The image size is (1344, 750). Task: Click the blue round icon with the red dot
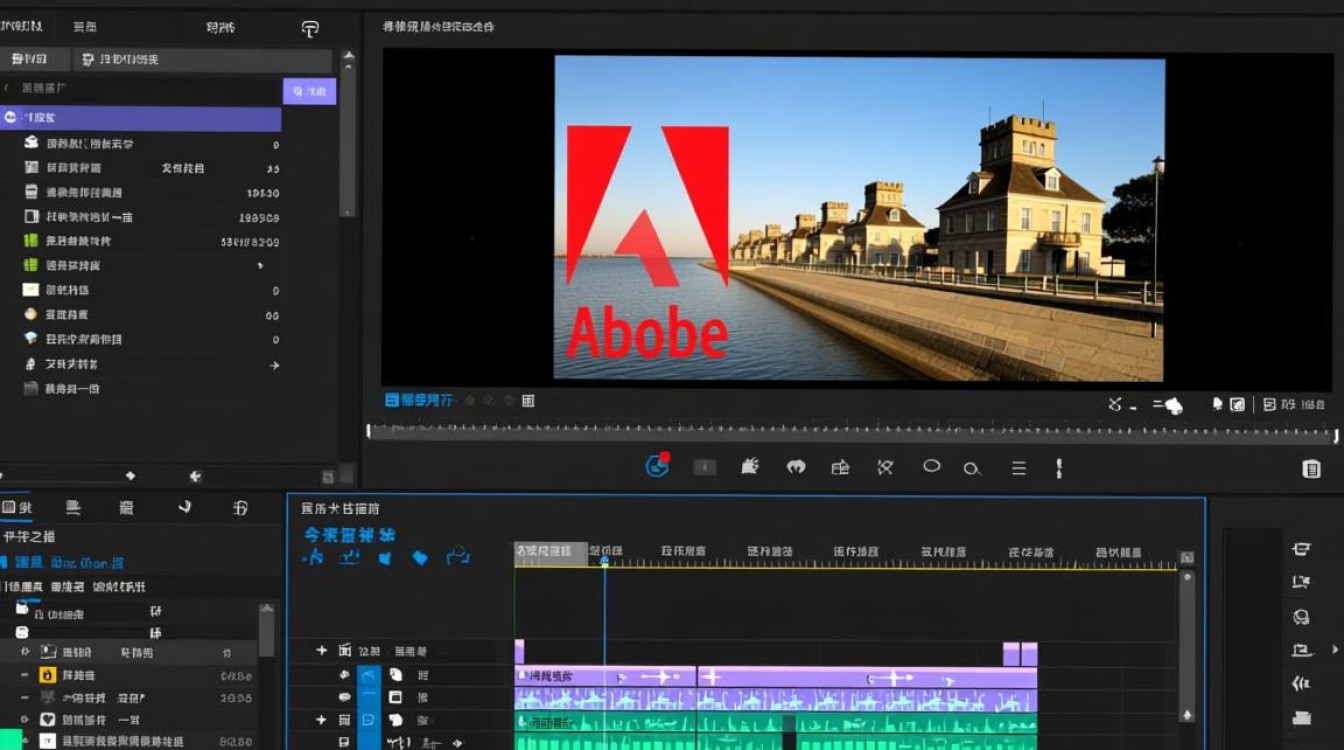(657, 465)
